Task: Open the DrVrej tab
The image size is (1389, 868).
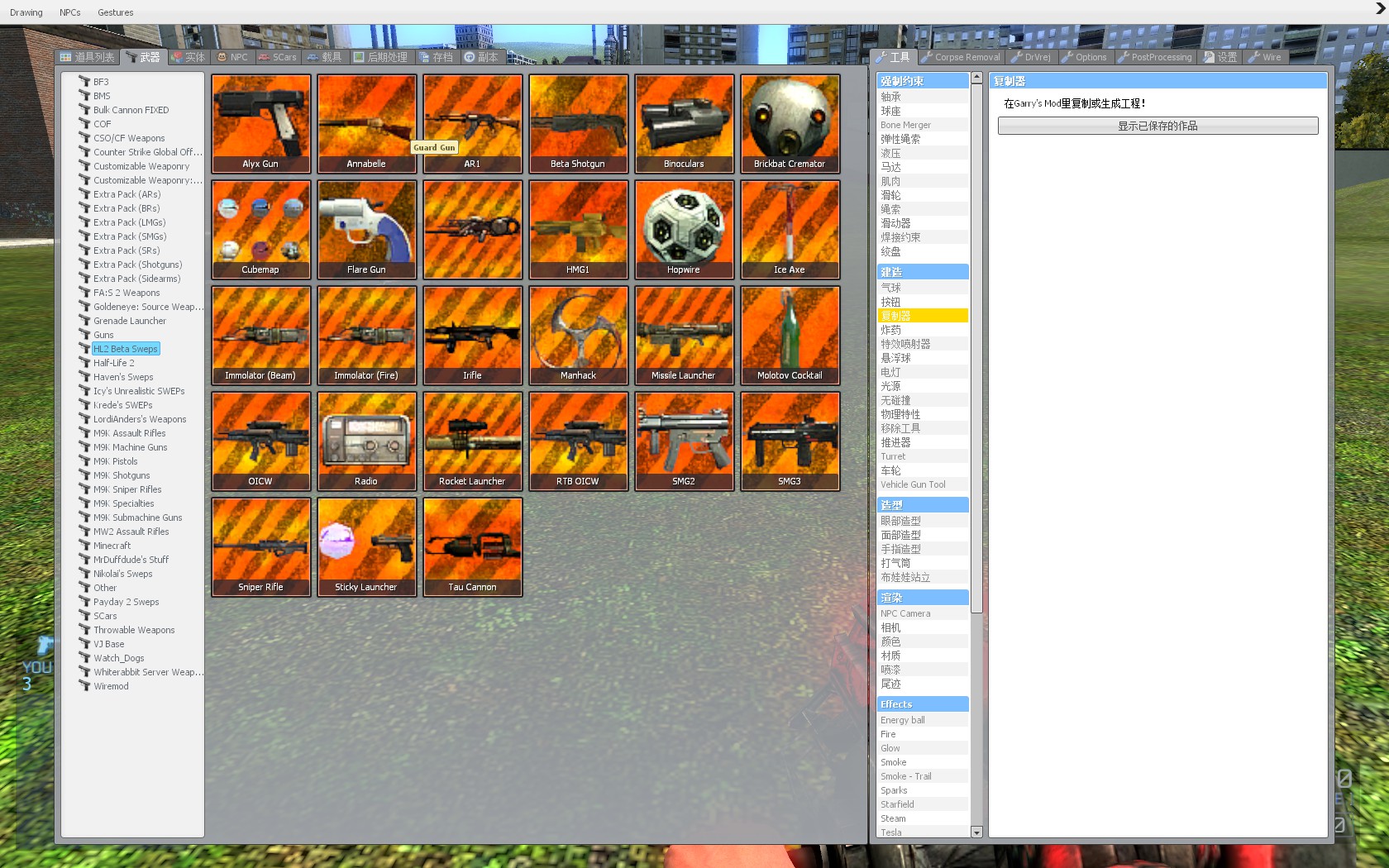Action: coord(1031,57)
